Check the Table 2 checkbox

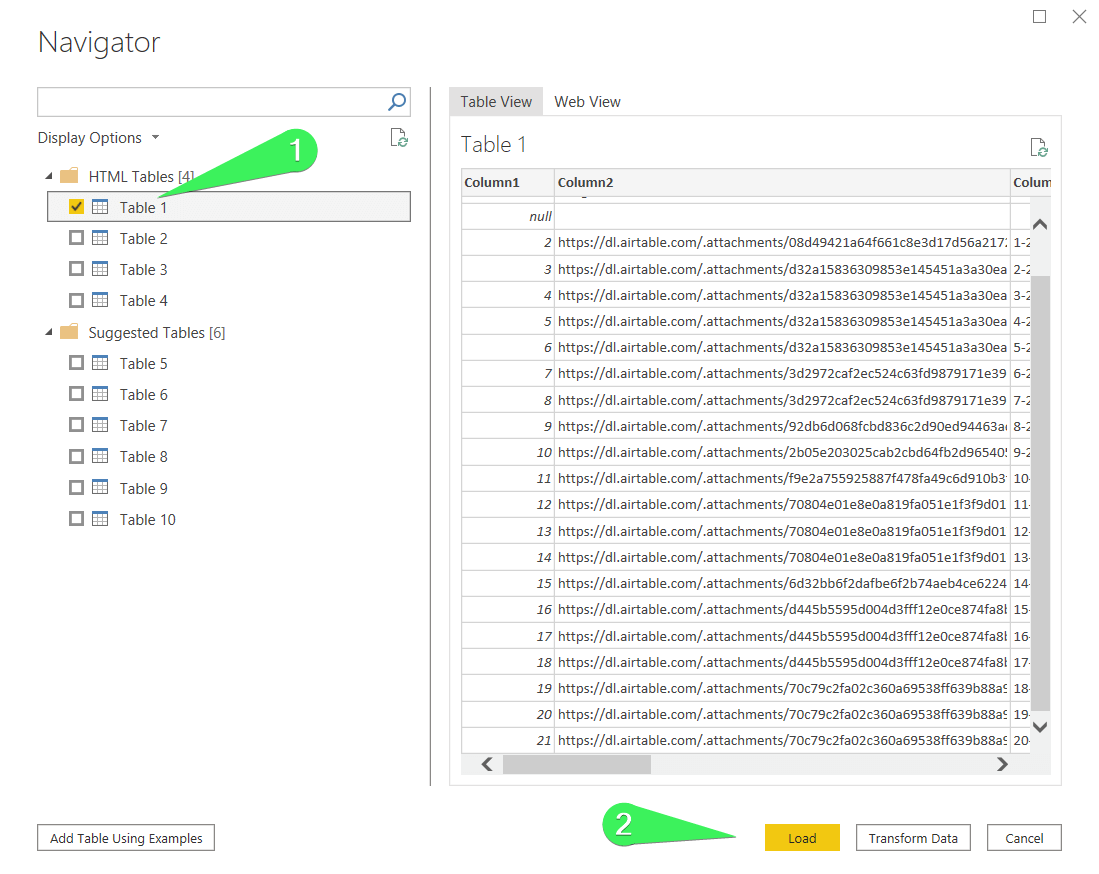pos(76,238)
